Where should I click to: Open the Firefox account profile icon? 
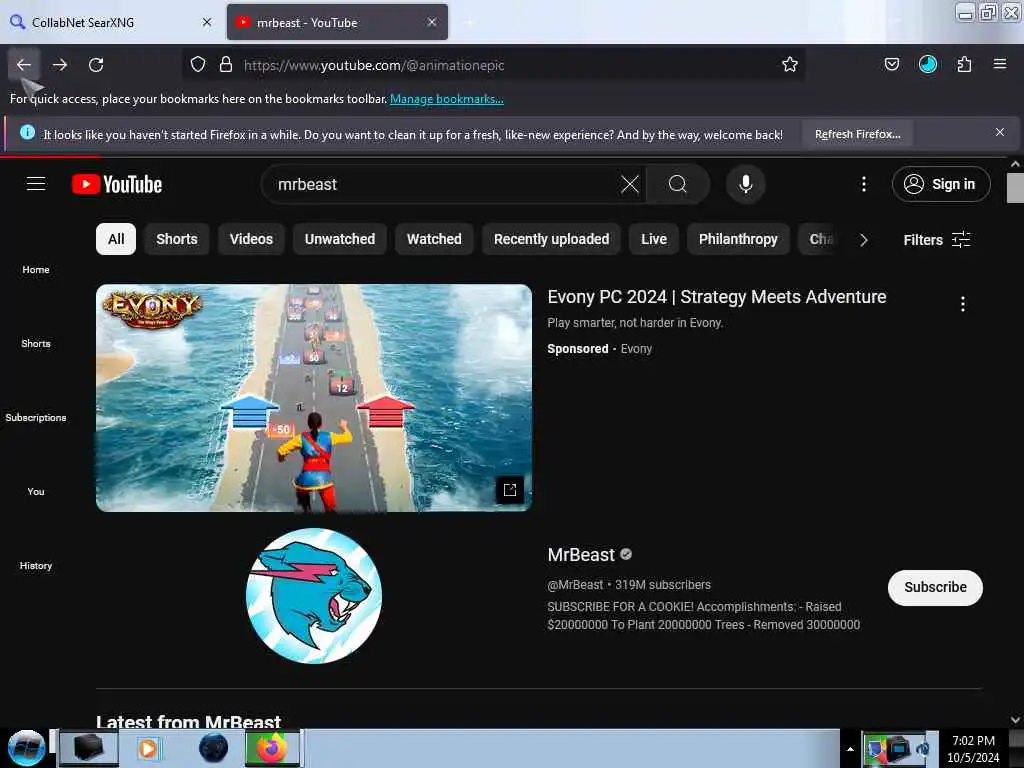(x=927, y=65)
